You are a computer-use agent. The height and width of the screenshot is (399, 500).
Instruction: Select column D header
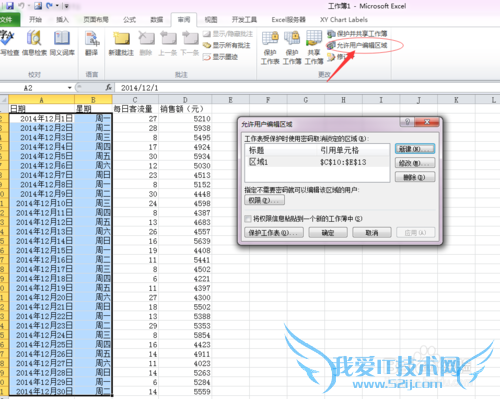coord(185,100)
